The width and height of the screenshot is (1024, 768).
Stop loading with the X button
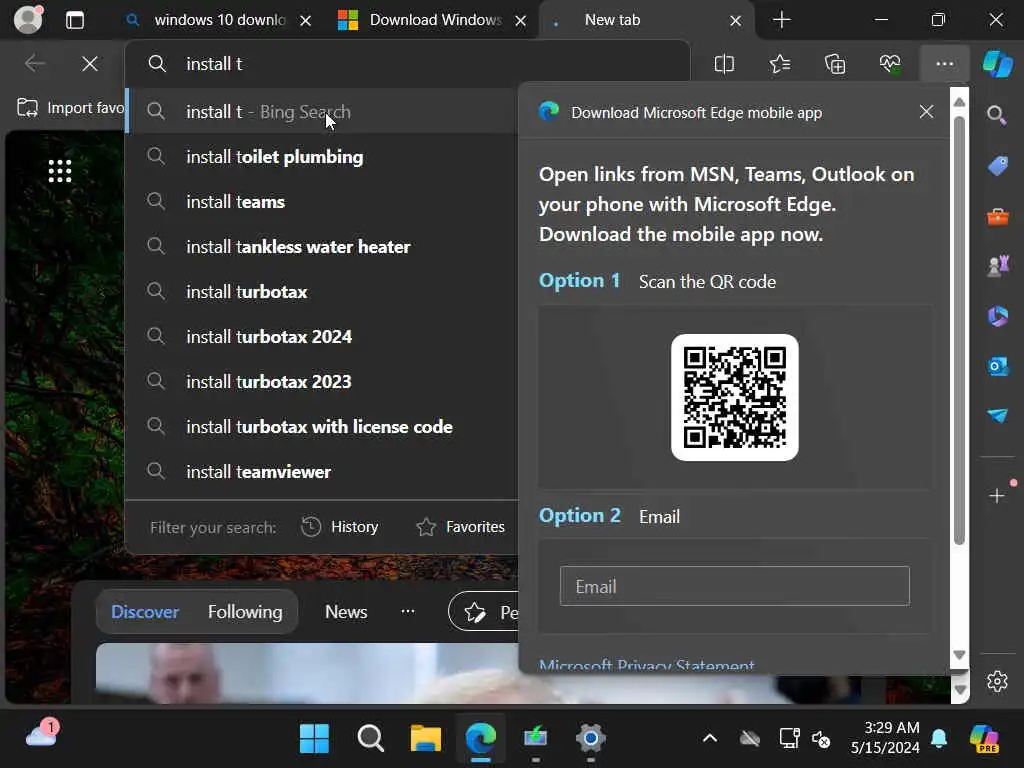tap(89, 64)
